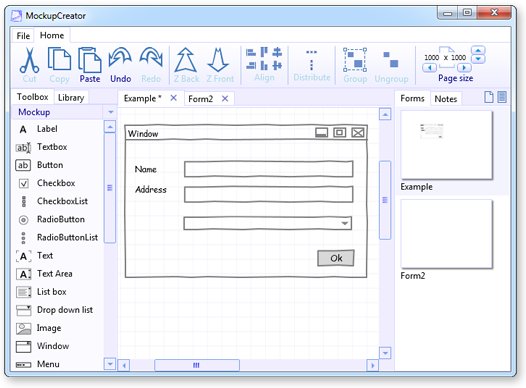
Task: Click the Group icon
Action: coord(355,60)
